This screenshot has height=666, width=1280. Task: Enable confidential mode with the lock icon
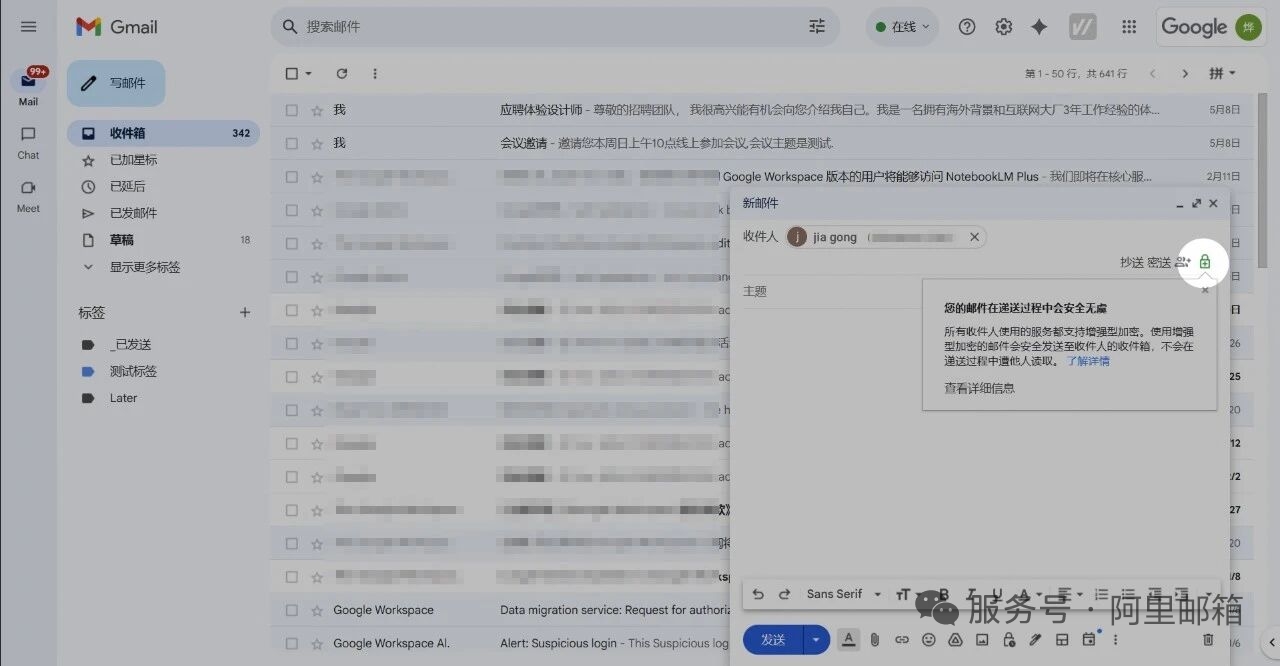[1008, 639]
